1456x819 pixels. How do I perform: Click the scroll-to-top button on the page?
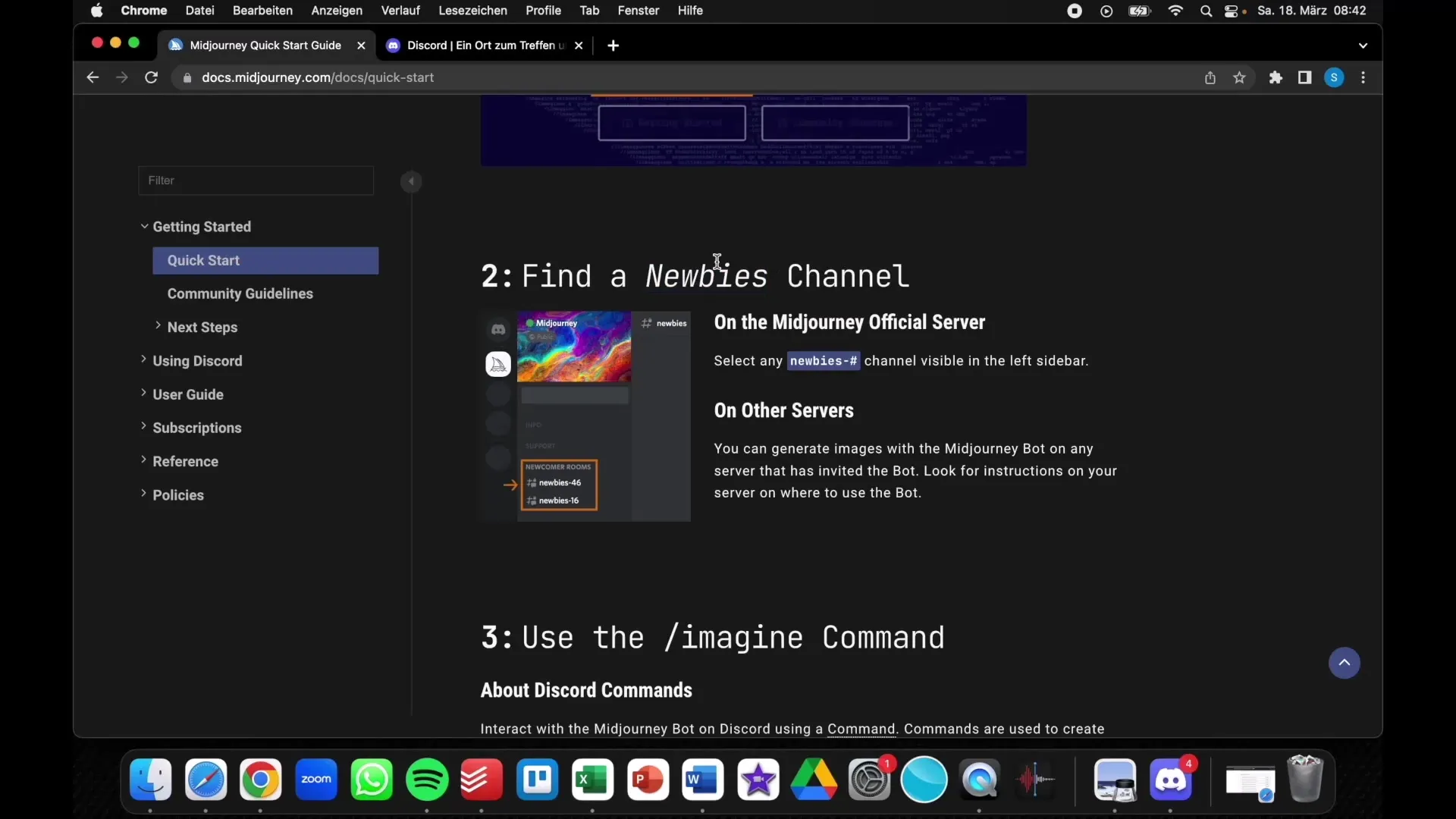pyautogui.click(x=1345, y=662)
